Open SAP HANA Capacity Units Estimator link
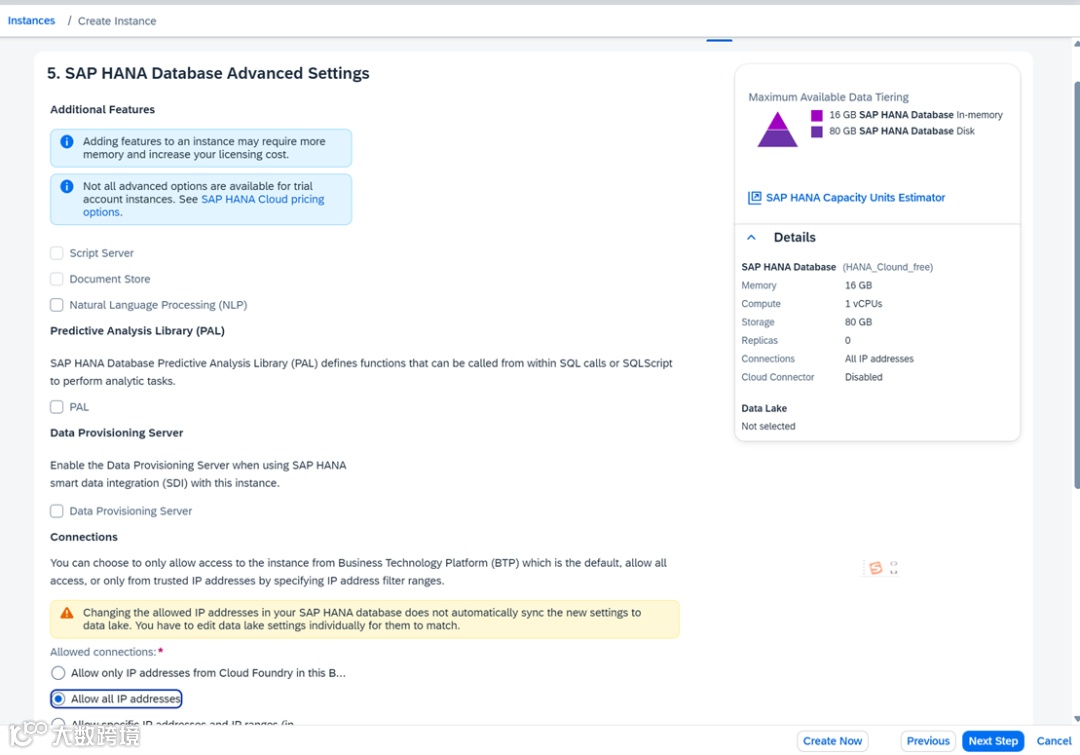This screenshot has width=1080, height=755. coord(855,198)
